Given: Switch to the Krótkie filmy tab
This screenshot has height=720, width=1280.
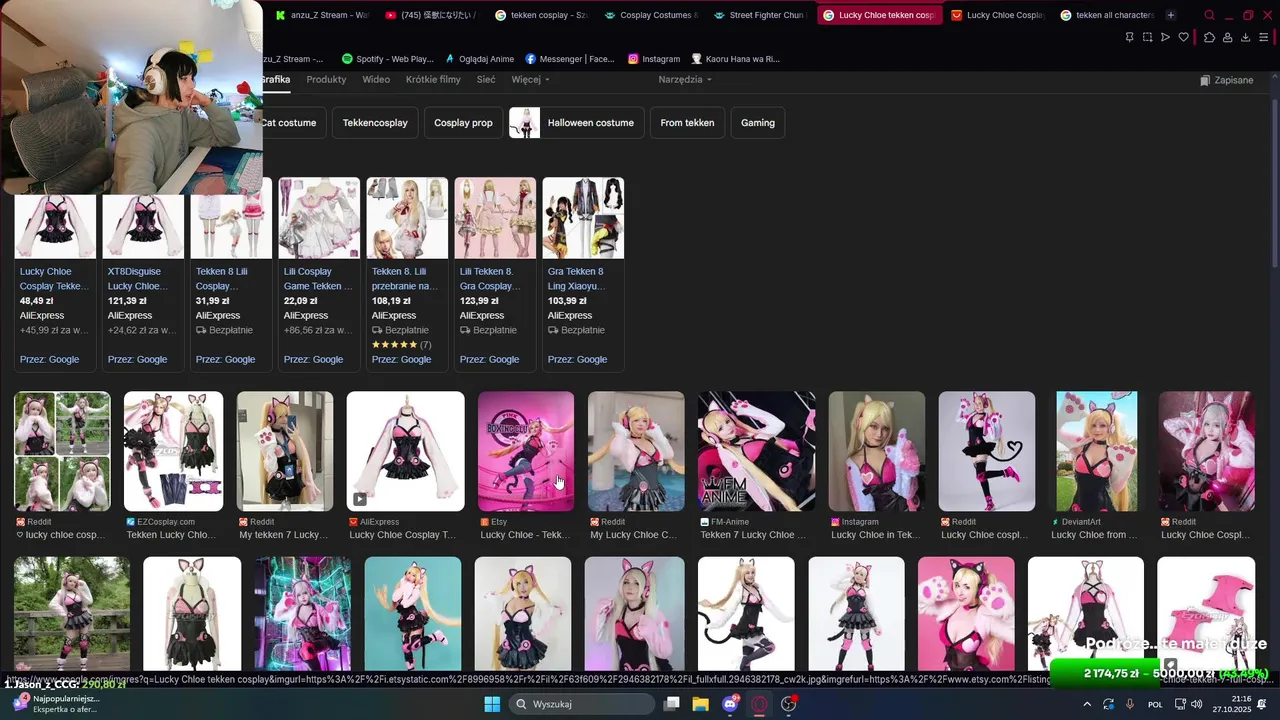Looking at the screenshot, I should pyautogui.click(x=433, y=79).
